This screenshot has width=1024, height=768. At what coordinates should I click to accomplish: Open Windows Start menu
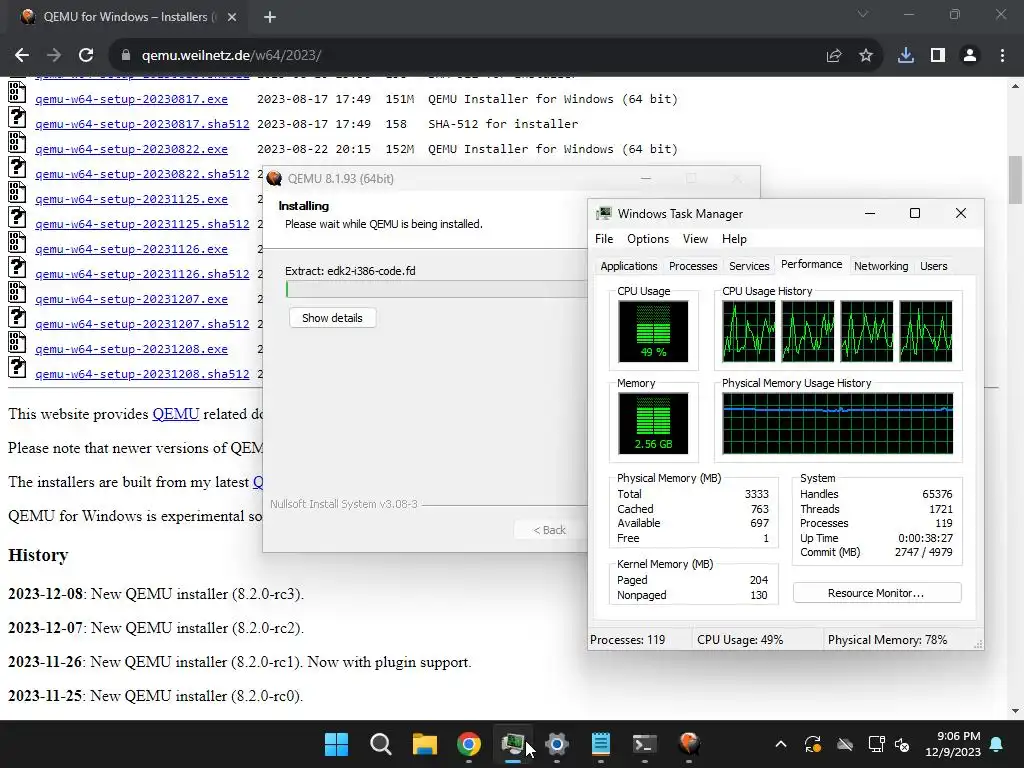point(336,744)
